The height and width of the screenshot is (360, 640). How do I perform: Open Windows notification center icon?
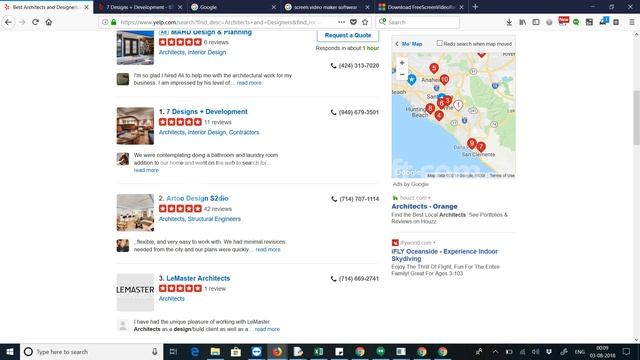click(x=627, y=352)
